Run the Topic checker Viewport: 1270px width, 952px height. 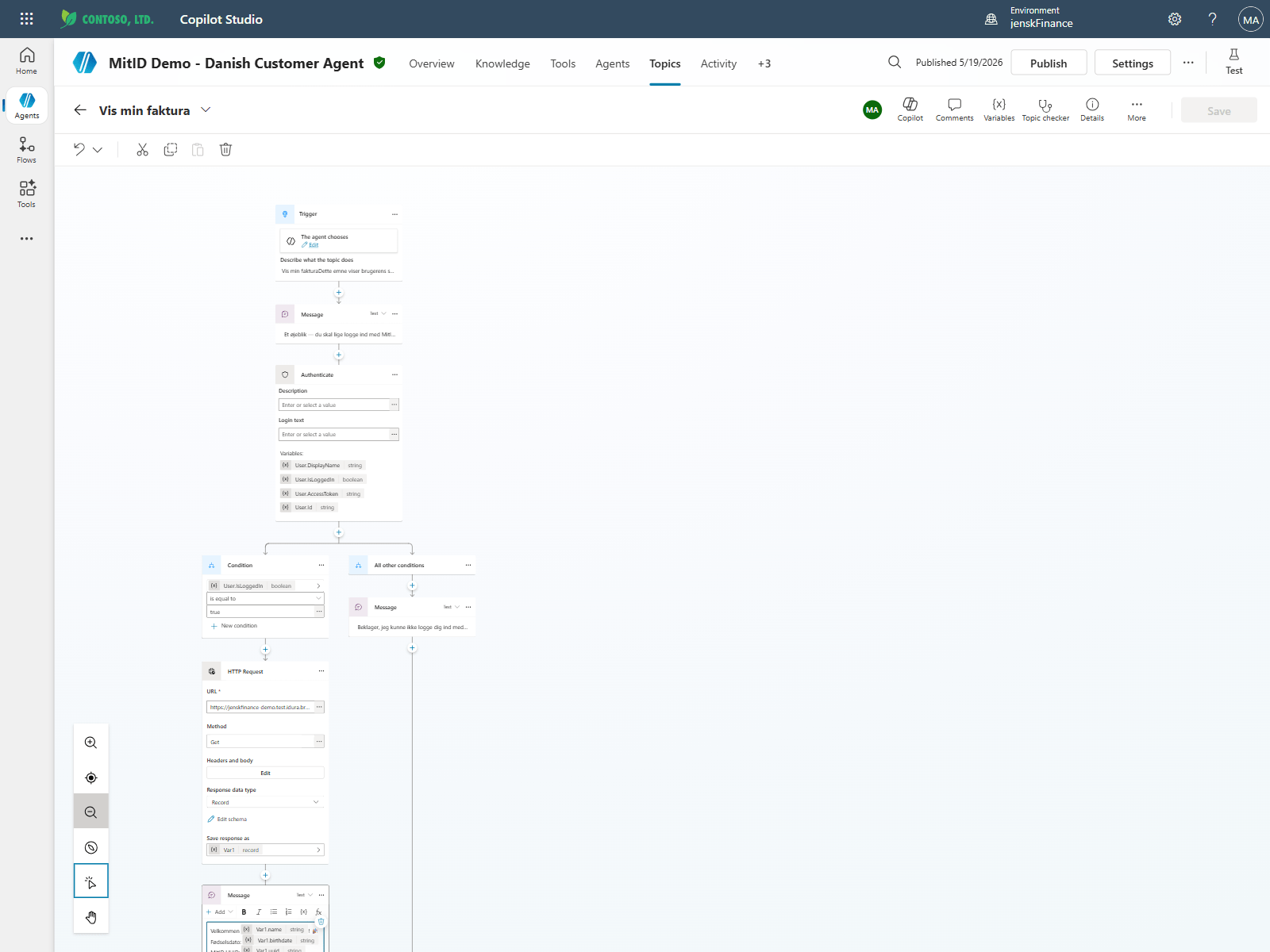(1045, 109)
